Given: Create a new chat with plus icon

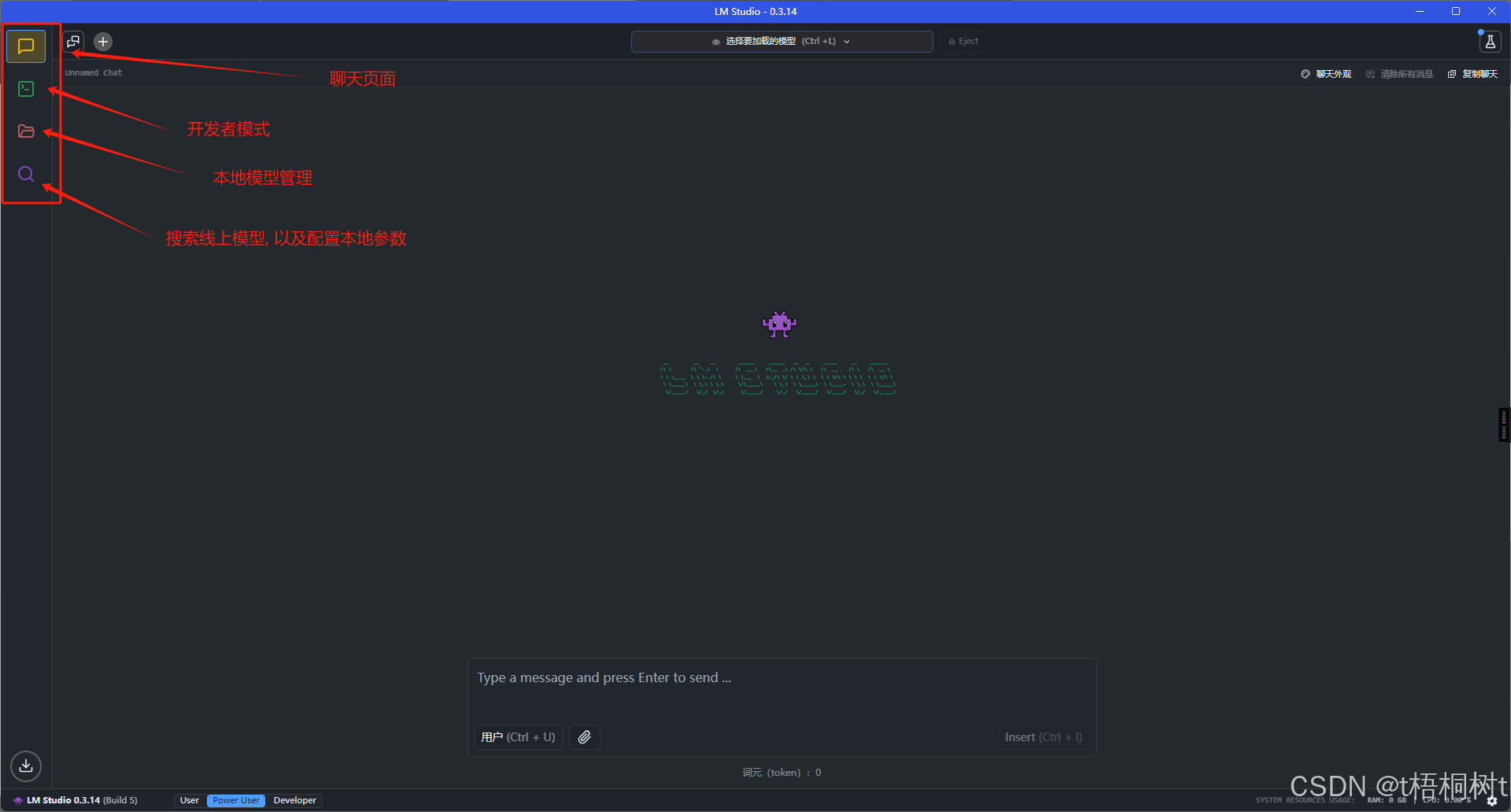Looking at the screenshot, I should [103, 42].
